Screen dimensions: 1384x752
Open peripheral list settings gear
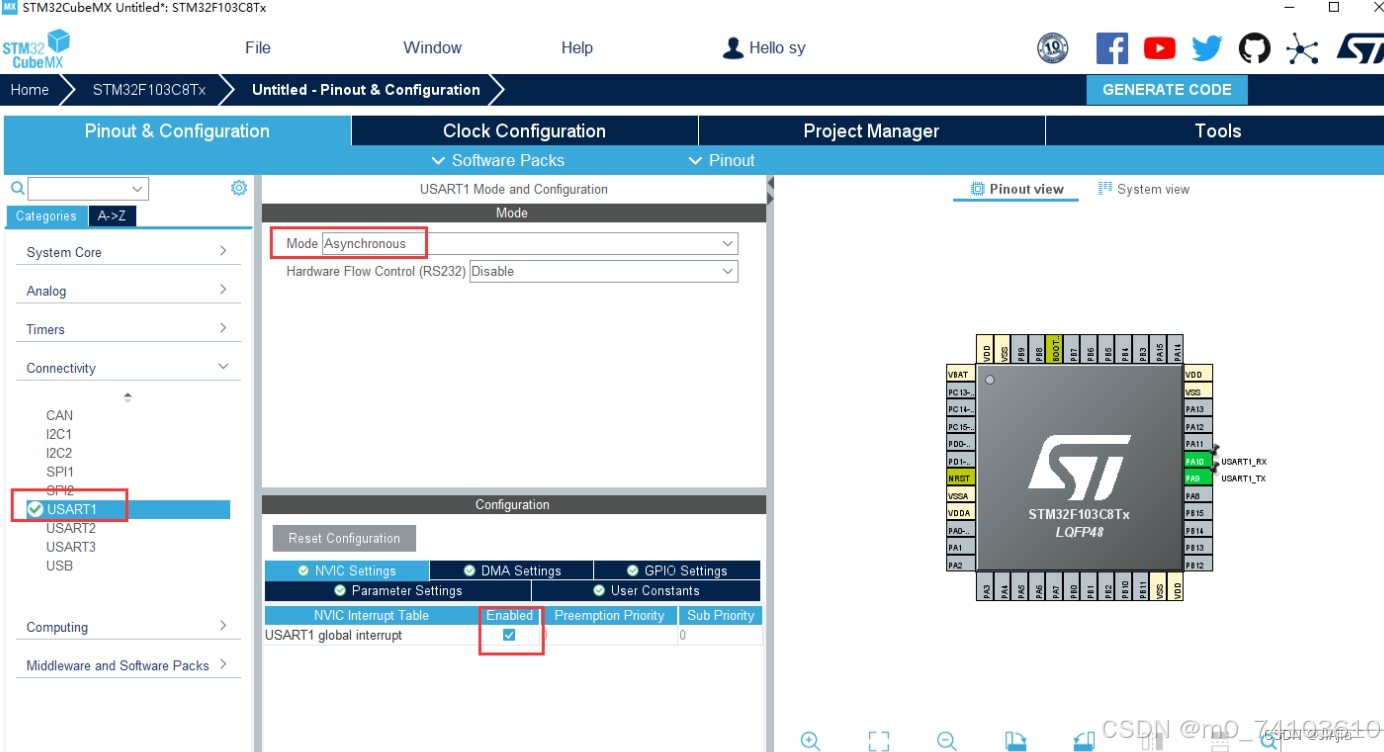click(239, 187)
